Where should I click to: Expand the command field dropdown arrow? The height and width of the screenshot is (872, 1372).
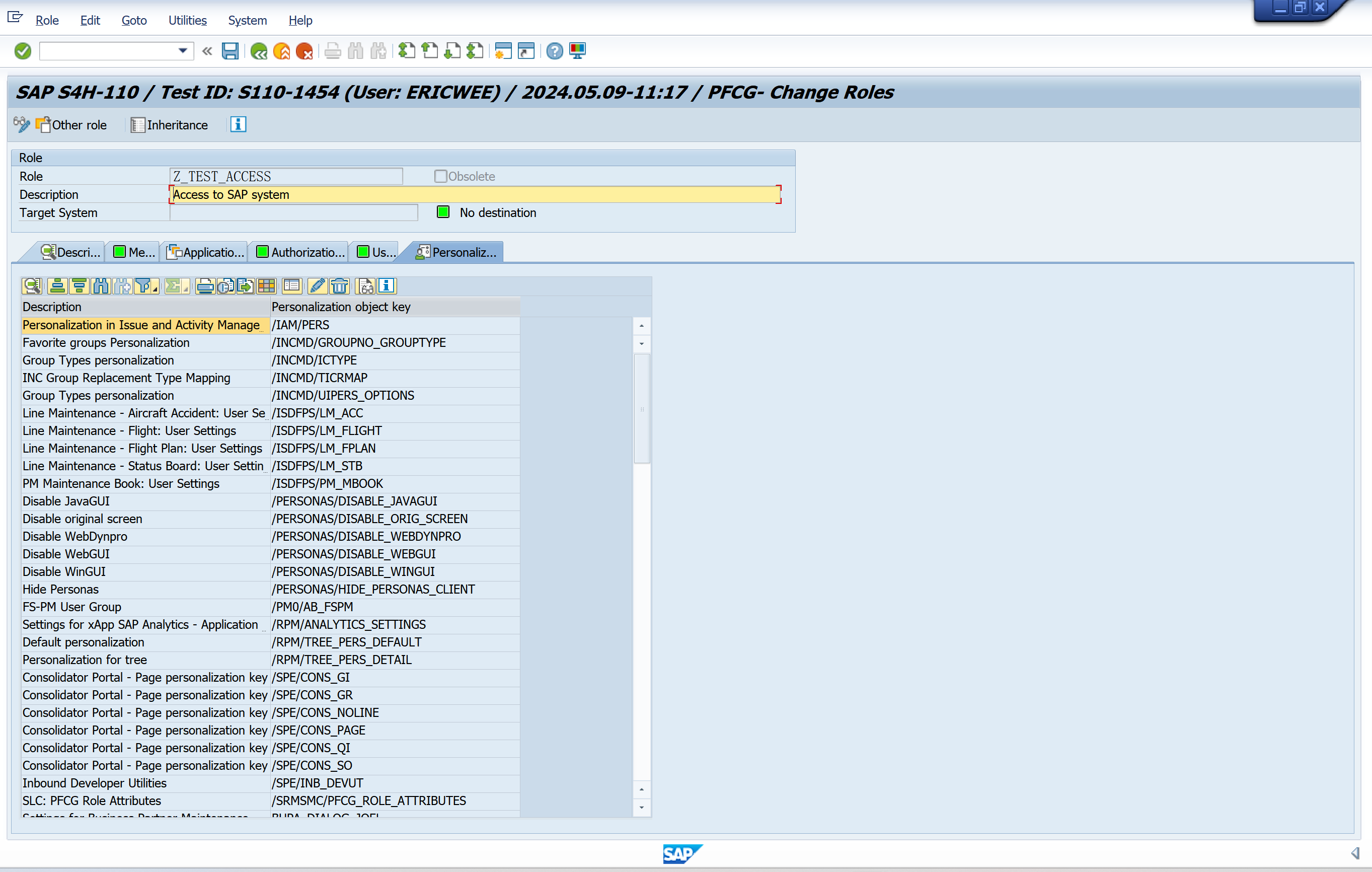[182, 51]
